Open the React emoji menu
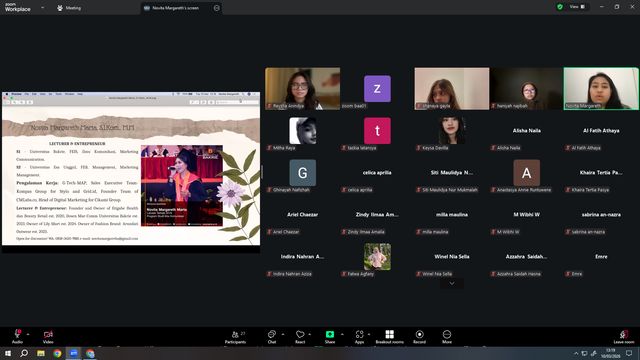This screenshot has width=640, height=360. (300, 337)
